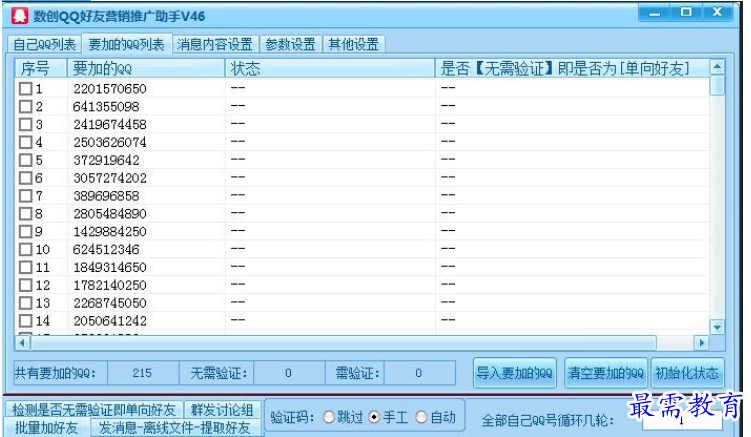The width and height of the screenshot is (751, 437).
Task: Switch to 自己QQ列表 tab
Action: click(44, 45)
